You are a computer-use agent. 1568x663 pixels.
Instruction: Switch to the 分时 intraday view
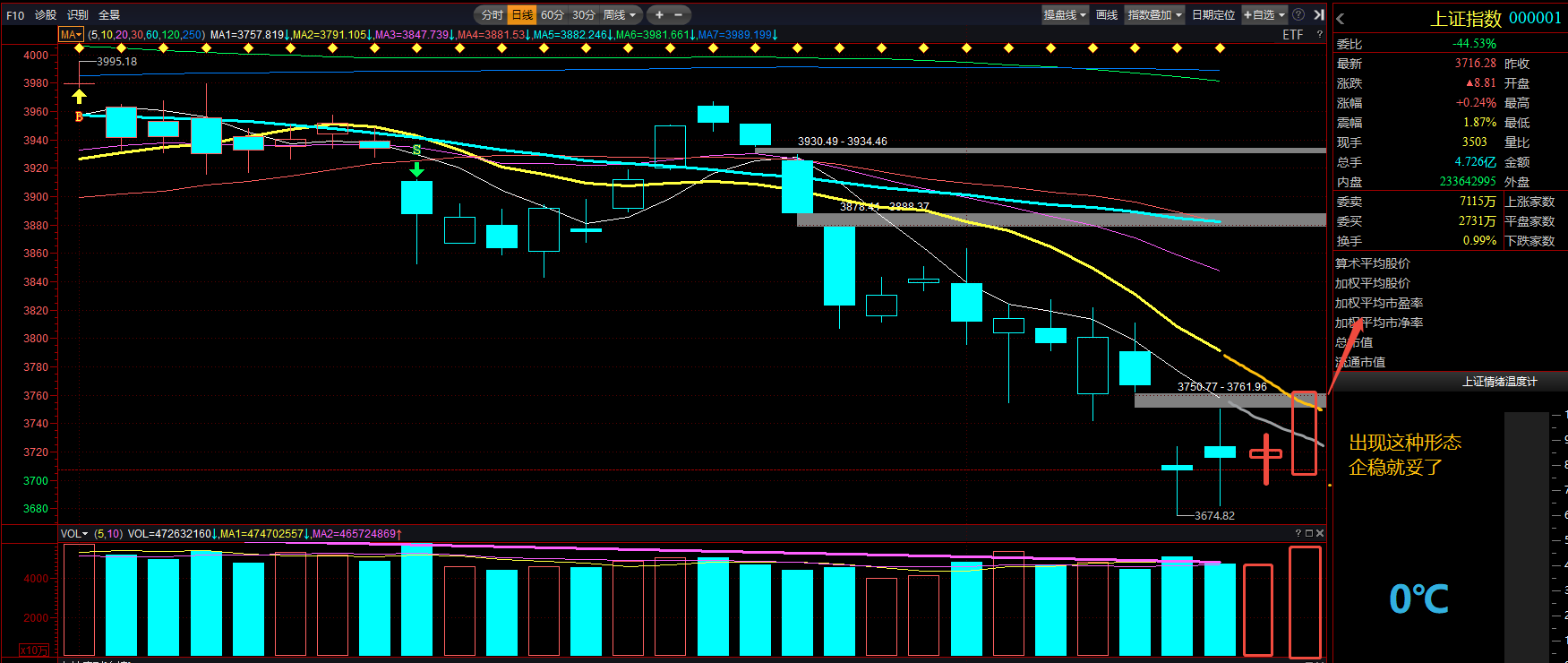click(492, 14)
